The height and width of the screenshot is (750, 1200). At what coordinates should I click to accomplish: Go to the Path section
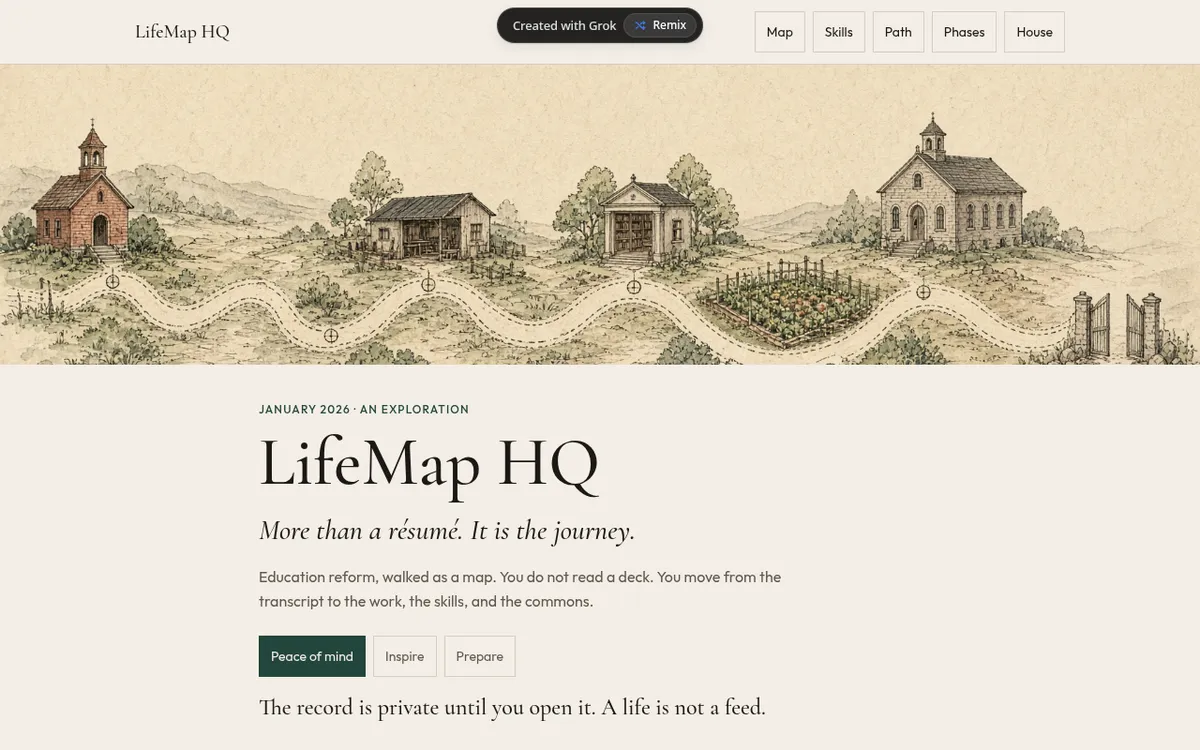pyautogui.click(x=898, y=32)
